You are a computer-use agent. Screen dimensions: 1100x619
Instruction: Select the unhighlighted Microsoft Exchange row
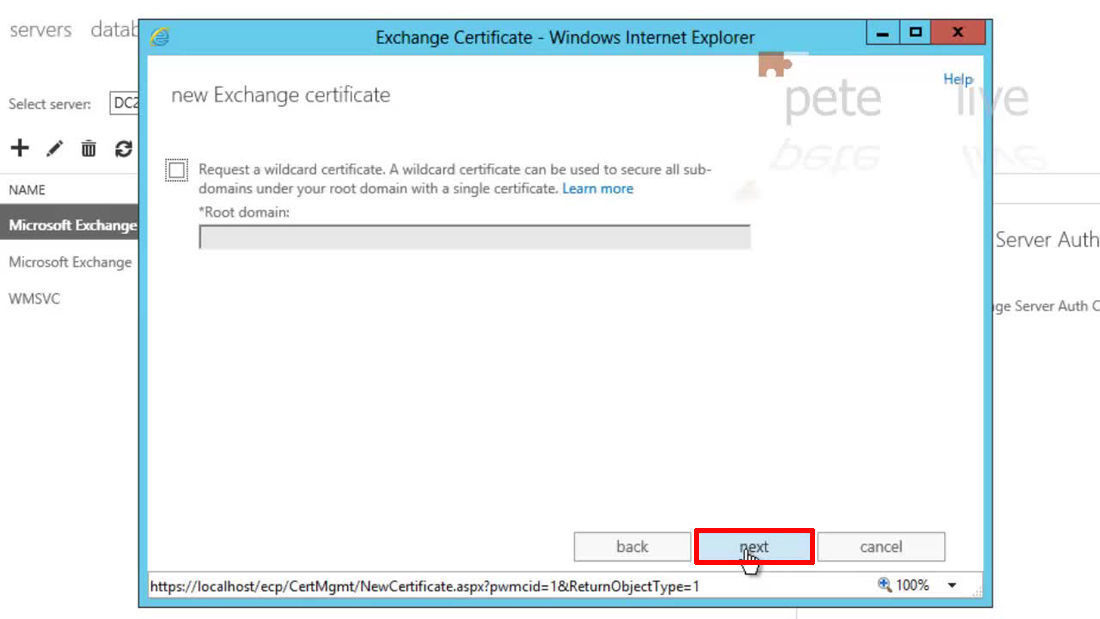point(69,262)
